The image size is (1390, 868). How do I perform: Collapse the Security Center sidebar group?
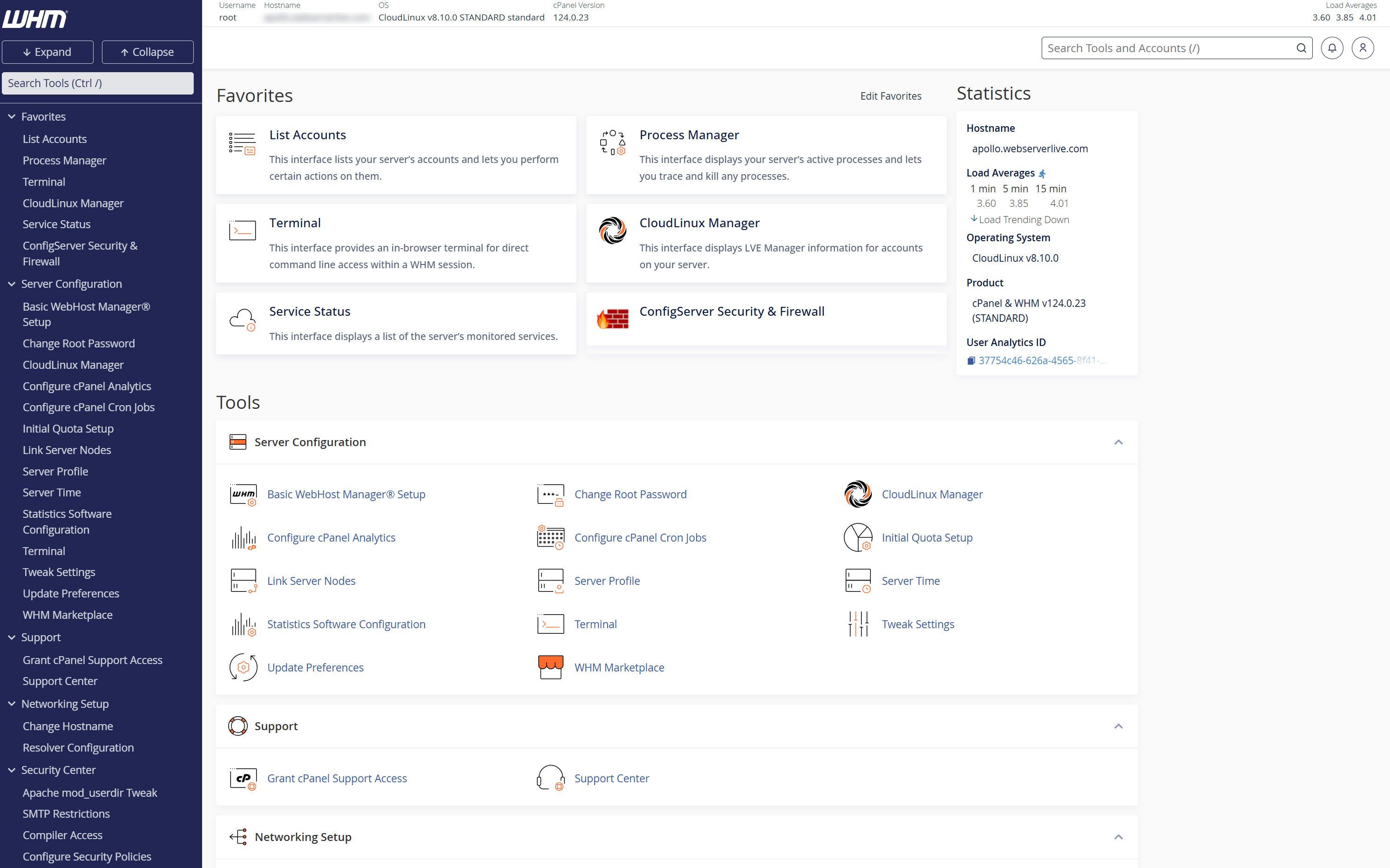[x=12, y=770]
